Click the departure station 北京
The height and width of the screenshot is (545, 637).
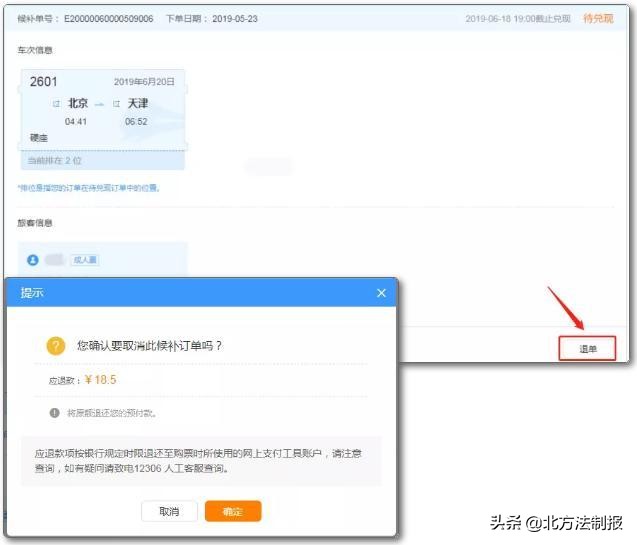click(x=78, y=103)
